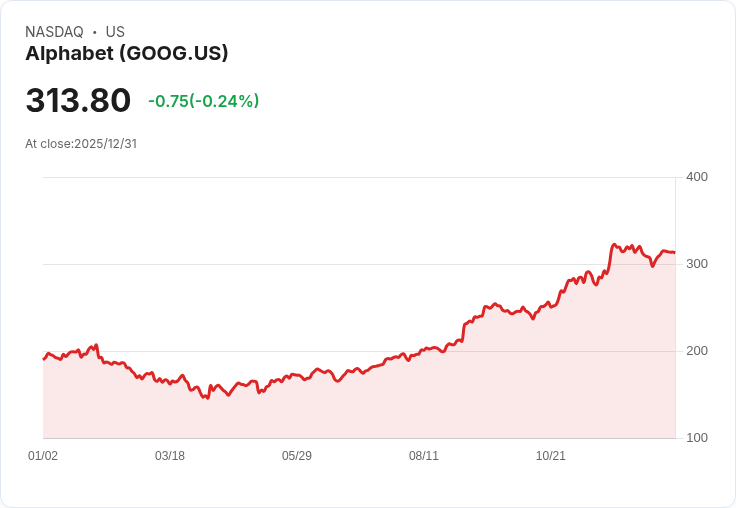This screenshot has width=736, height=508.
Task: Click the 300 y-axis label
Action: pyautogui.click(x=696, y=264)
